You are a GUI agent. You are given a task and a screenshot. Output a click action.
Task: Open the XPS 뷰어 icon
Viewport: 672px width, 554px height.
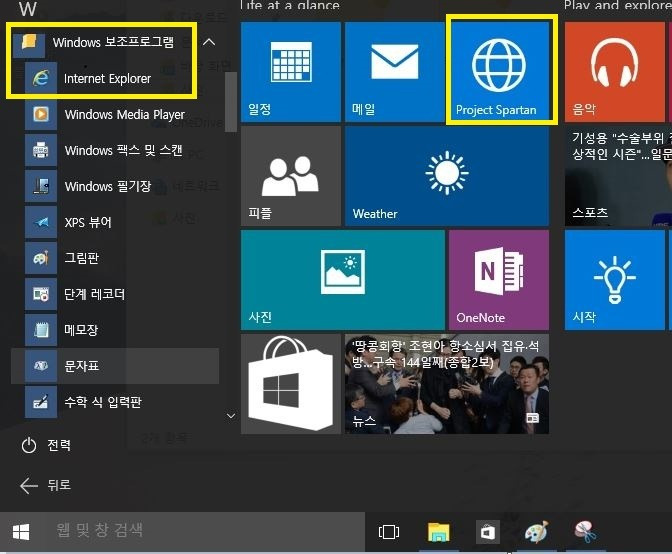[41, 222]
